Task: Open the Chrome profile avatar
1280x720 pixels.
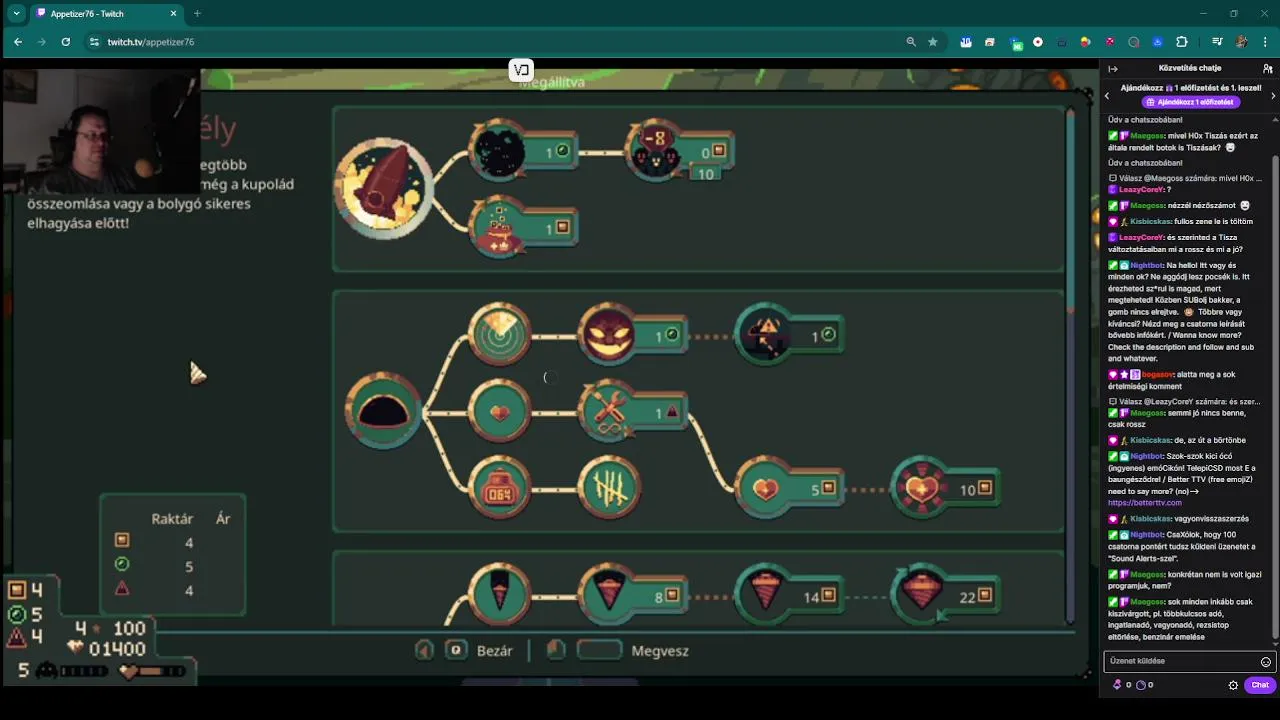Action: pyautogui.click(x=1241, y=42)
